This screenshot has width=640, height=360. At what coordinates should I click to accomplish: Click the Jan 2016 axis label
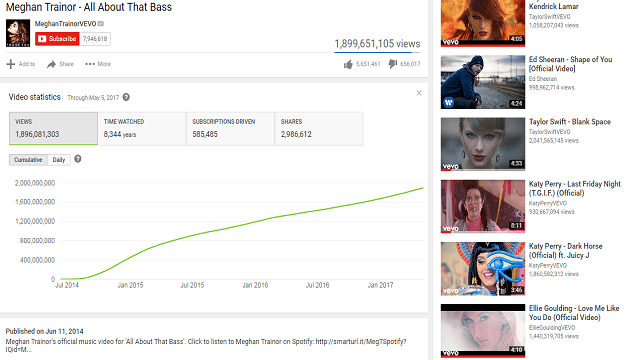pyautogui.click(x=255, y=285)
